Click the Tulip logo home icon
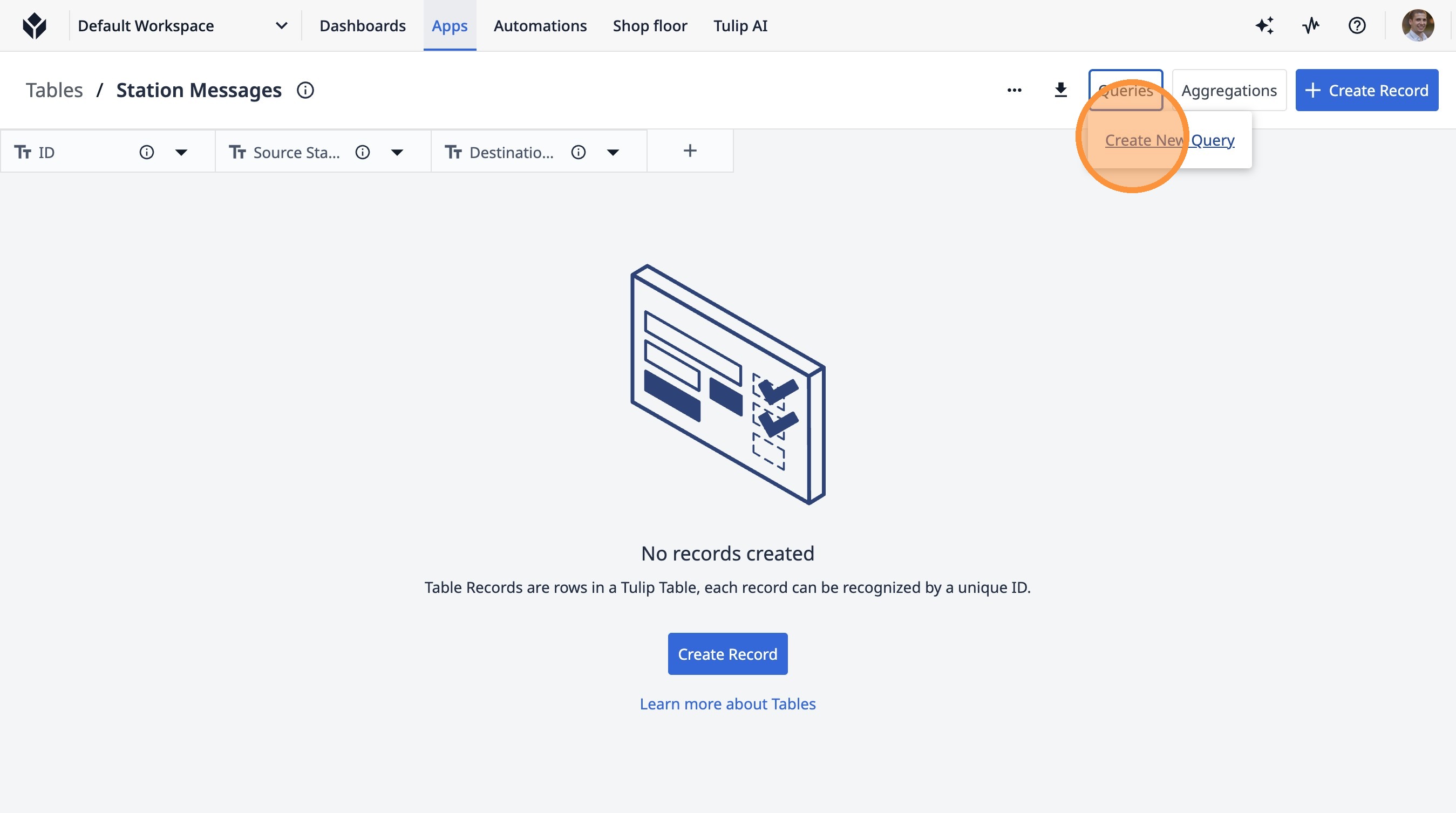 [x=35, y=26]
